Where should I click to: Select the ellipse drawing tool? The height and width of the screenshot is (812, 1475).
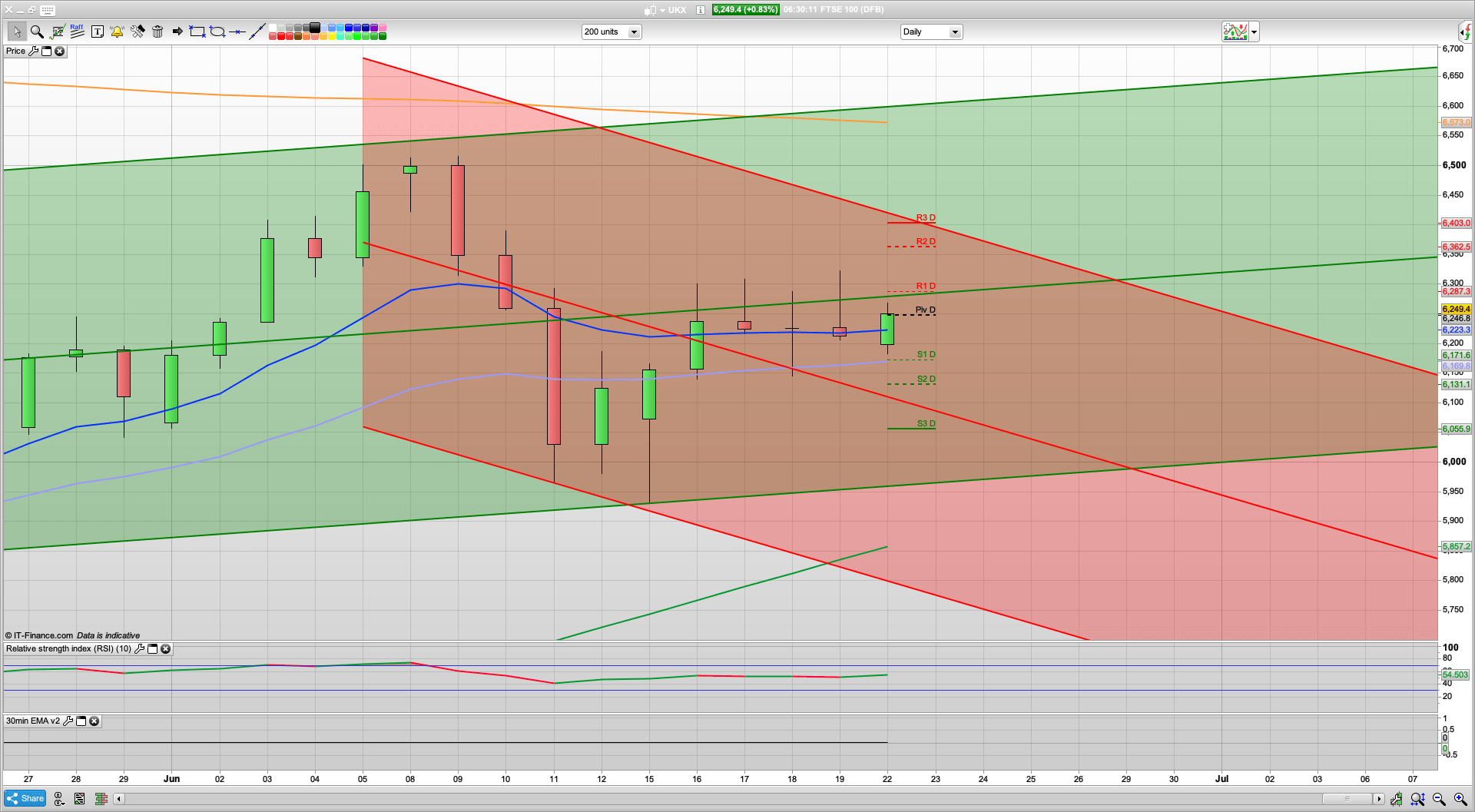click(x=218, y=31)
